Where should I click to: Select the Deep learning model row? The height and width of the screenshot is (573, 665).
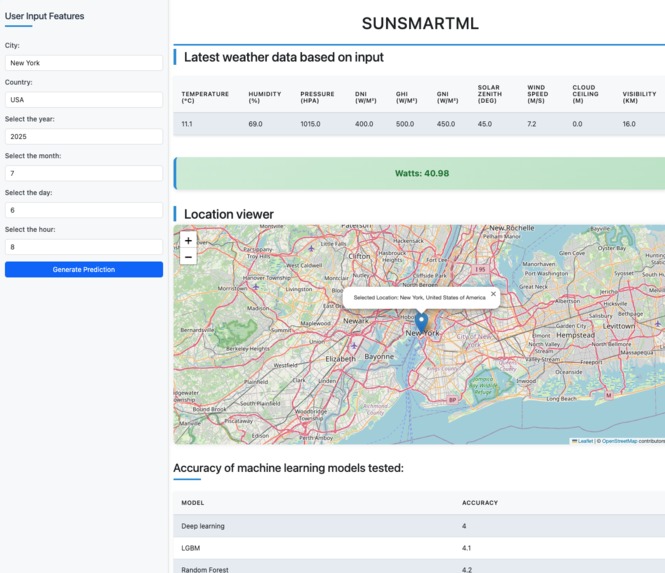click(x=419, y=526)
